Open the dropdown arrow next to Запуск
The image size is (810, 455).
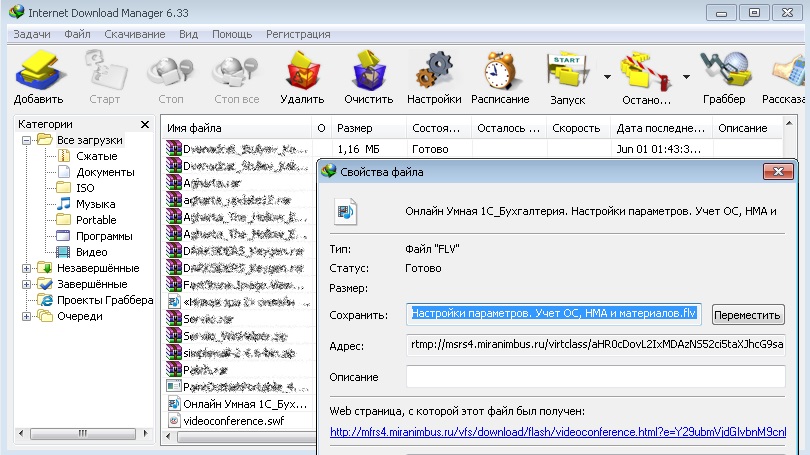tap(607, 77)
